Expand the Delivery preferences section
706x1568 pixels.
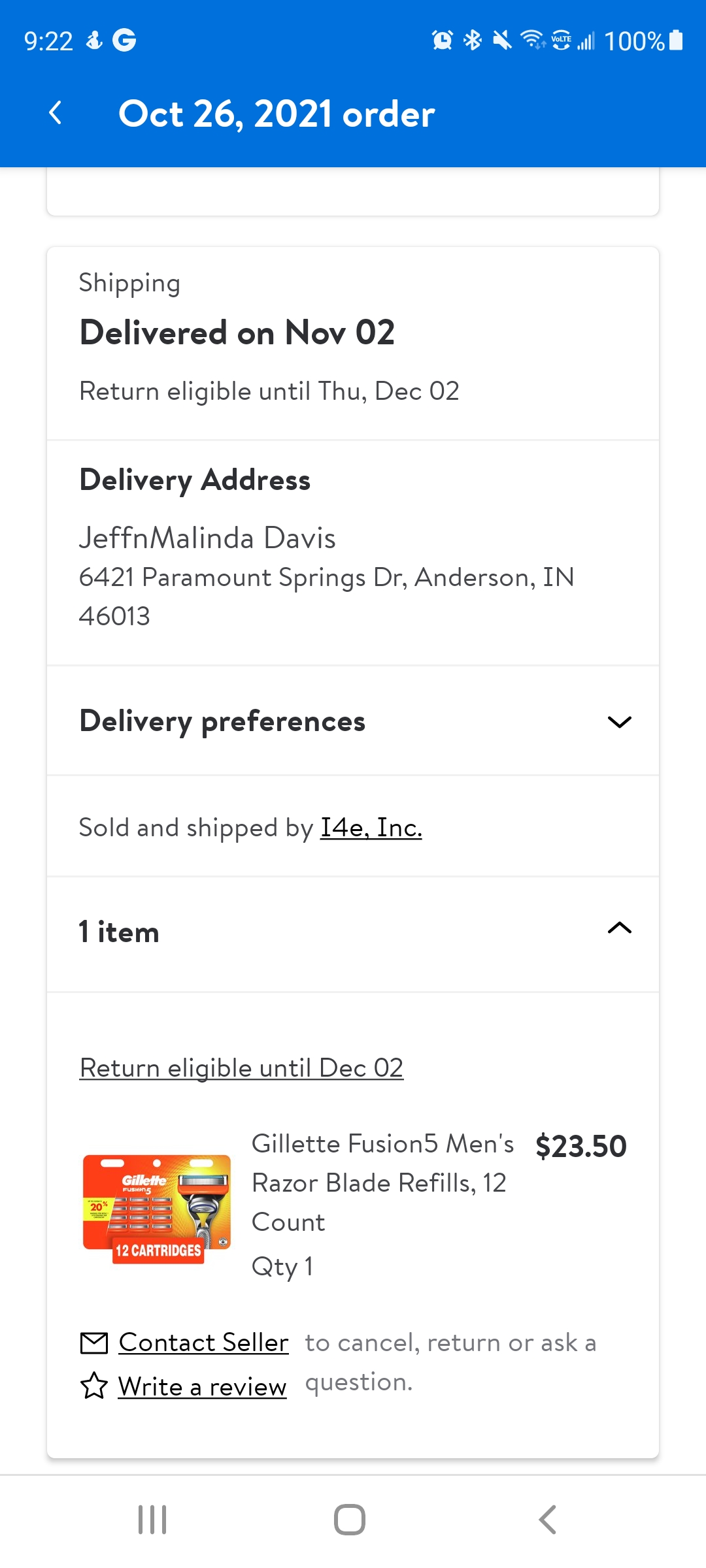(619, 721)
